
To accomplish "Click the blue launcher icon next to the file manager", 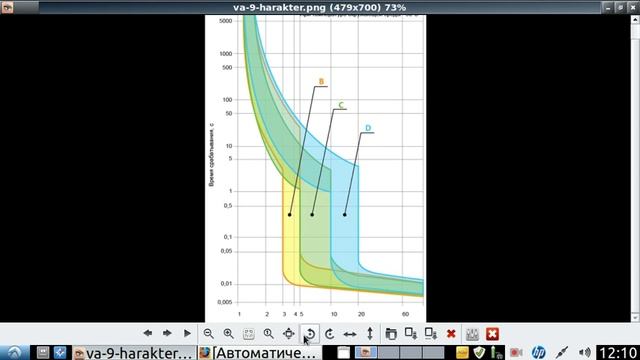I will click(x=60, y=352).
